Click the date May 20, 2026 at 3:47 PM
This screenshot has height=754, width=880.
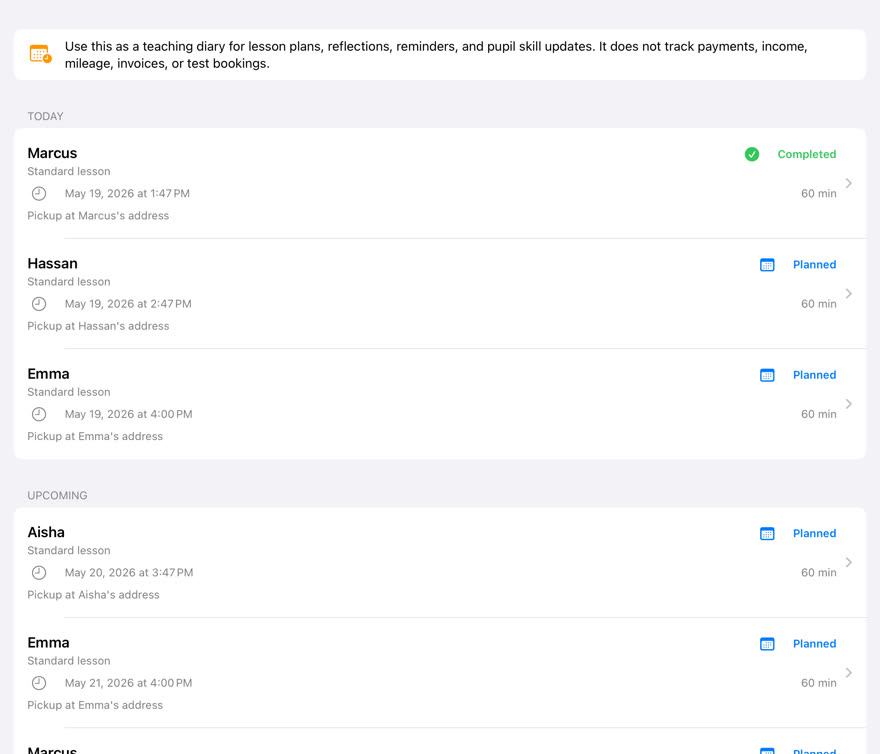(x=129, y=573)
